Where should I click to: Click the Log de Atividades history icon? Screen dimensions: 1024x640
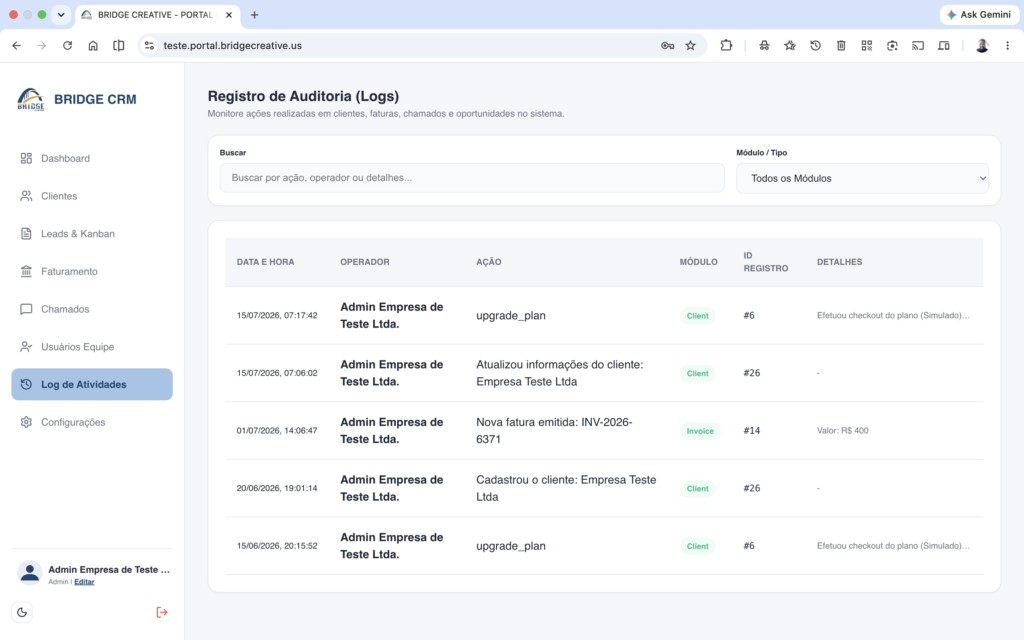coord(26,385)
